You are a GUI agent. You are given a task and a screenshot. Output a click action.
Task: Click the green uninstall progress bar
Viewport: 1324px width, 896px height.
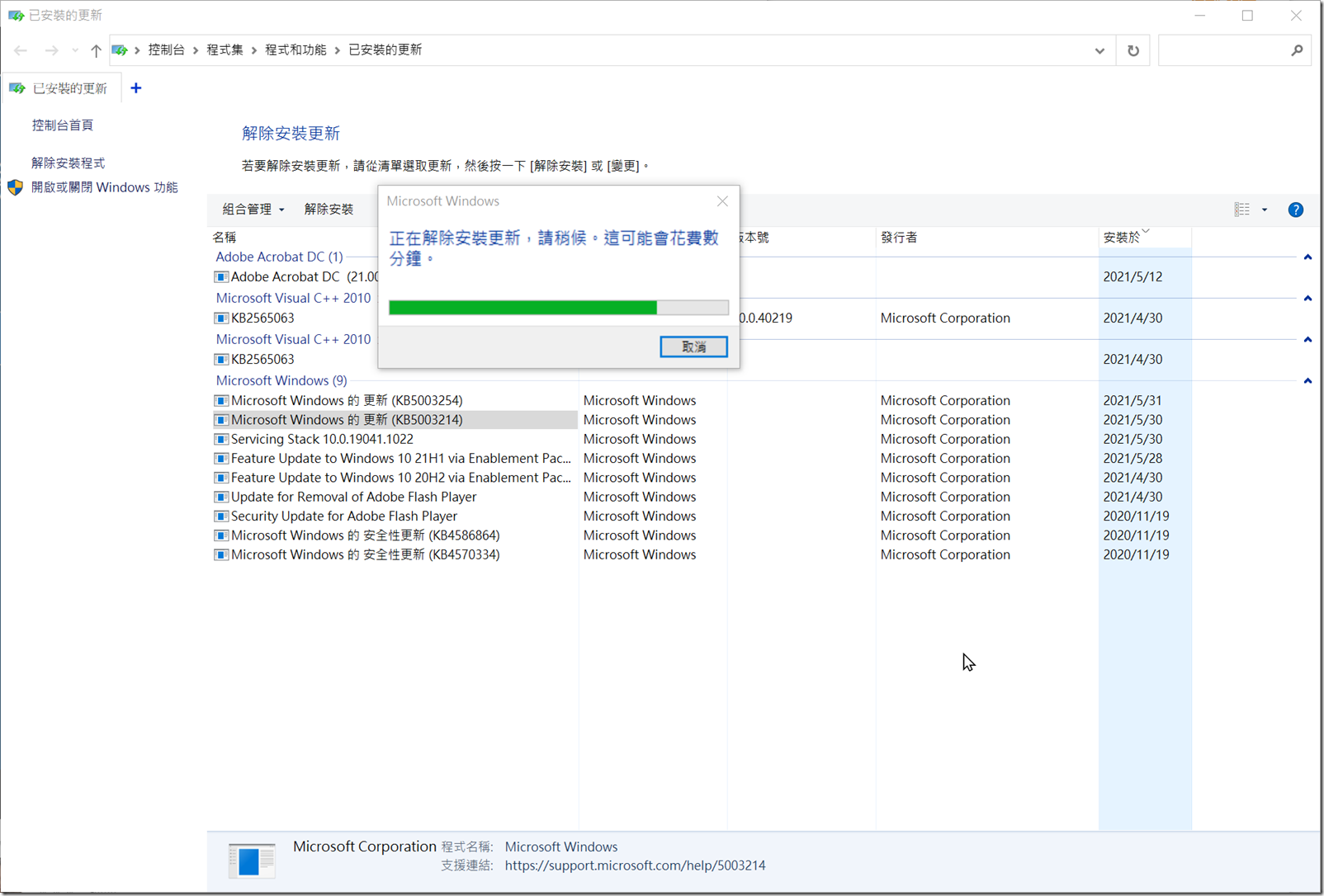tap(520, 307)
